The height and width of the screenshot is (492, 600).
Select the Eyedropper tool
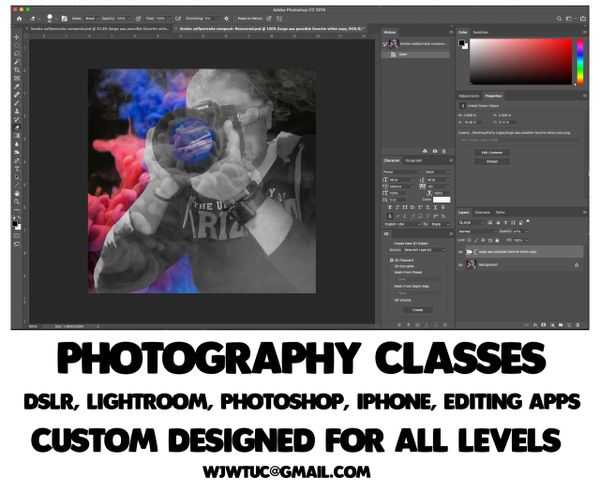17,86
